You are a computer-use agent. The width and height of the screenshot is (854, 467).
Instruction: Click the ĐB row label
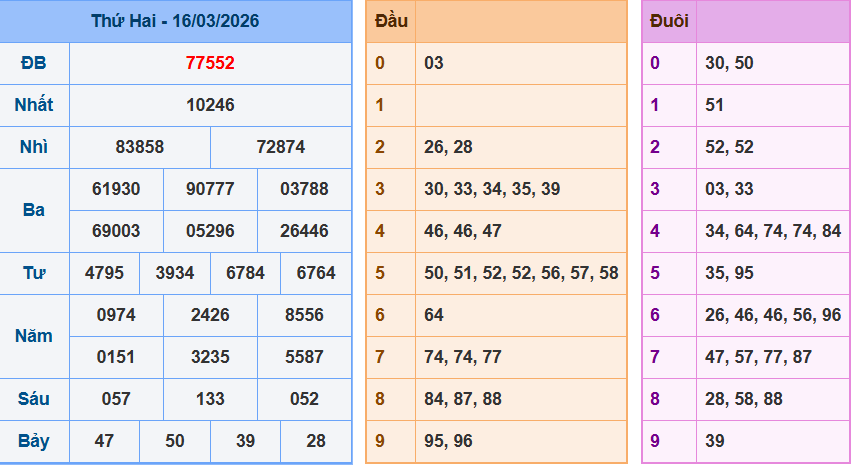(x=34, y=63)
